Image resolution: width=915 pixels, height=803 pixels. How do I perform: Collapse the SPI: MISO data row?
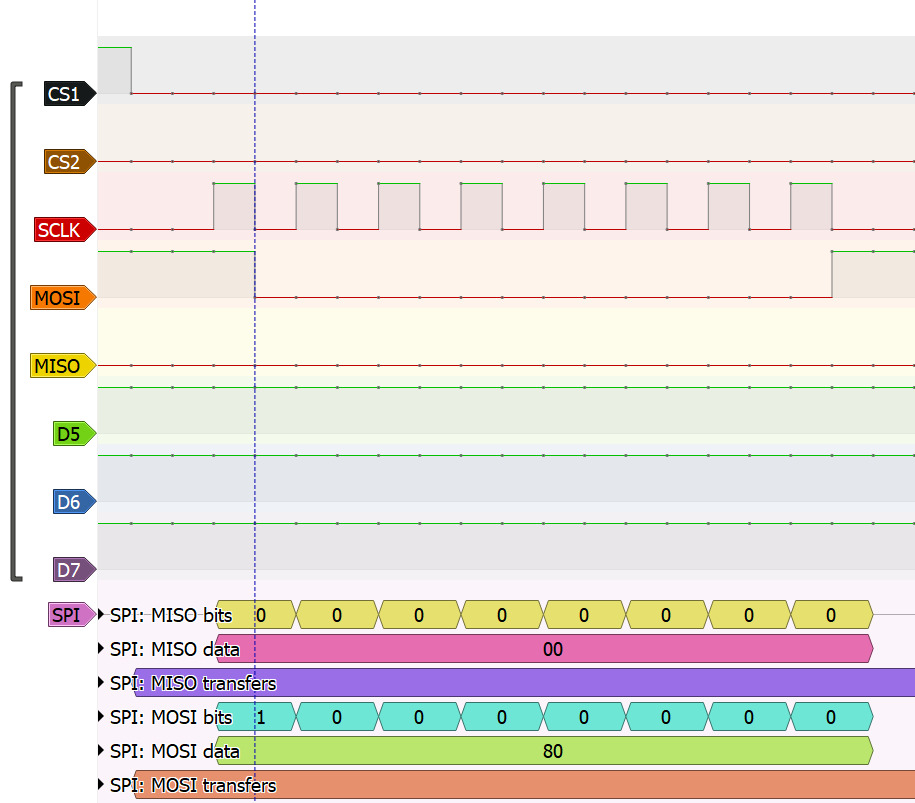point(101,648)
